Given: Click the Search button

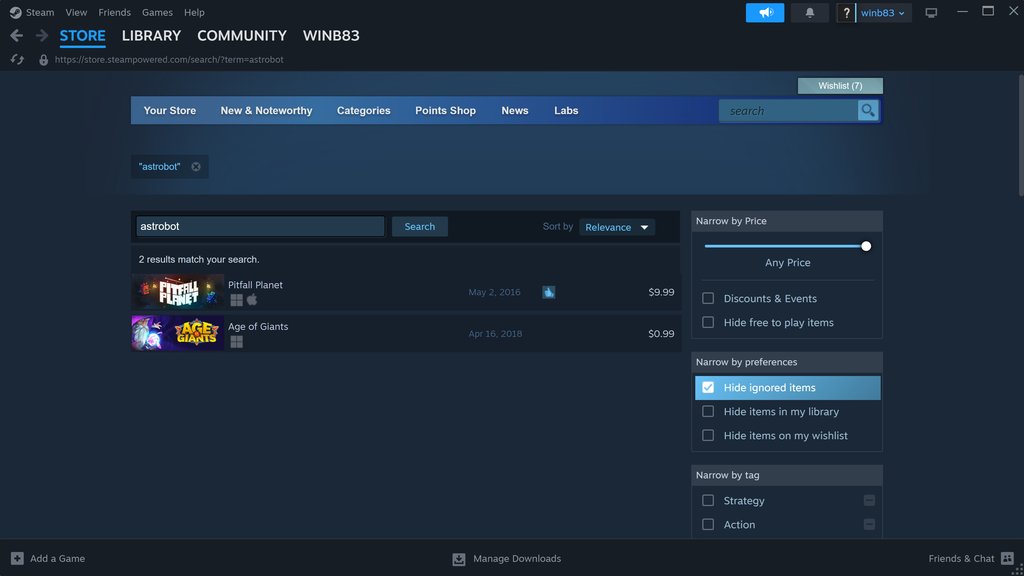Looking at the screenshot, I should coord(419,227).
